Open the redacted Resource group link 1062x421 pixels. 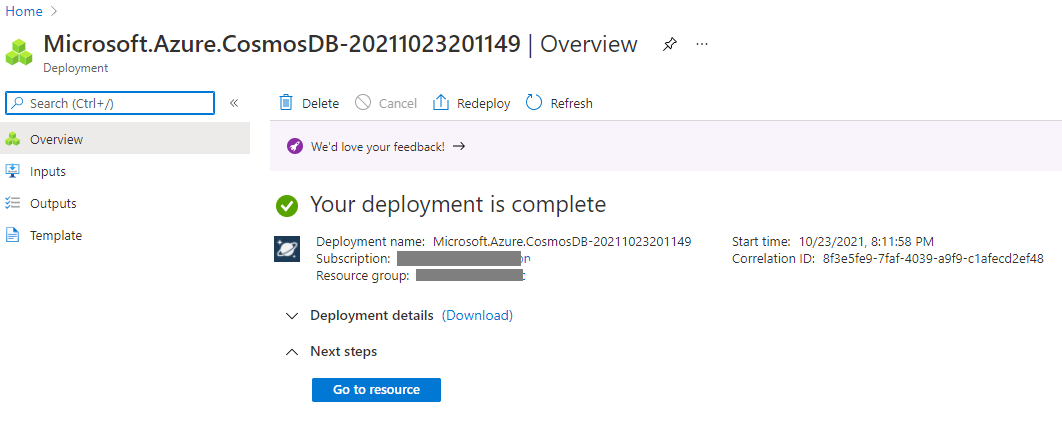471,275
